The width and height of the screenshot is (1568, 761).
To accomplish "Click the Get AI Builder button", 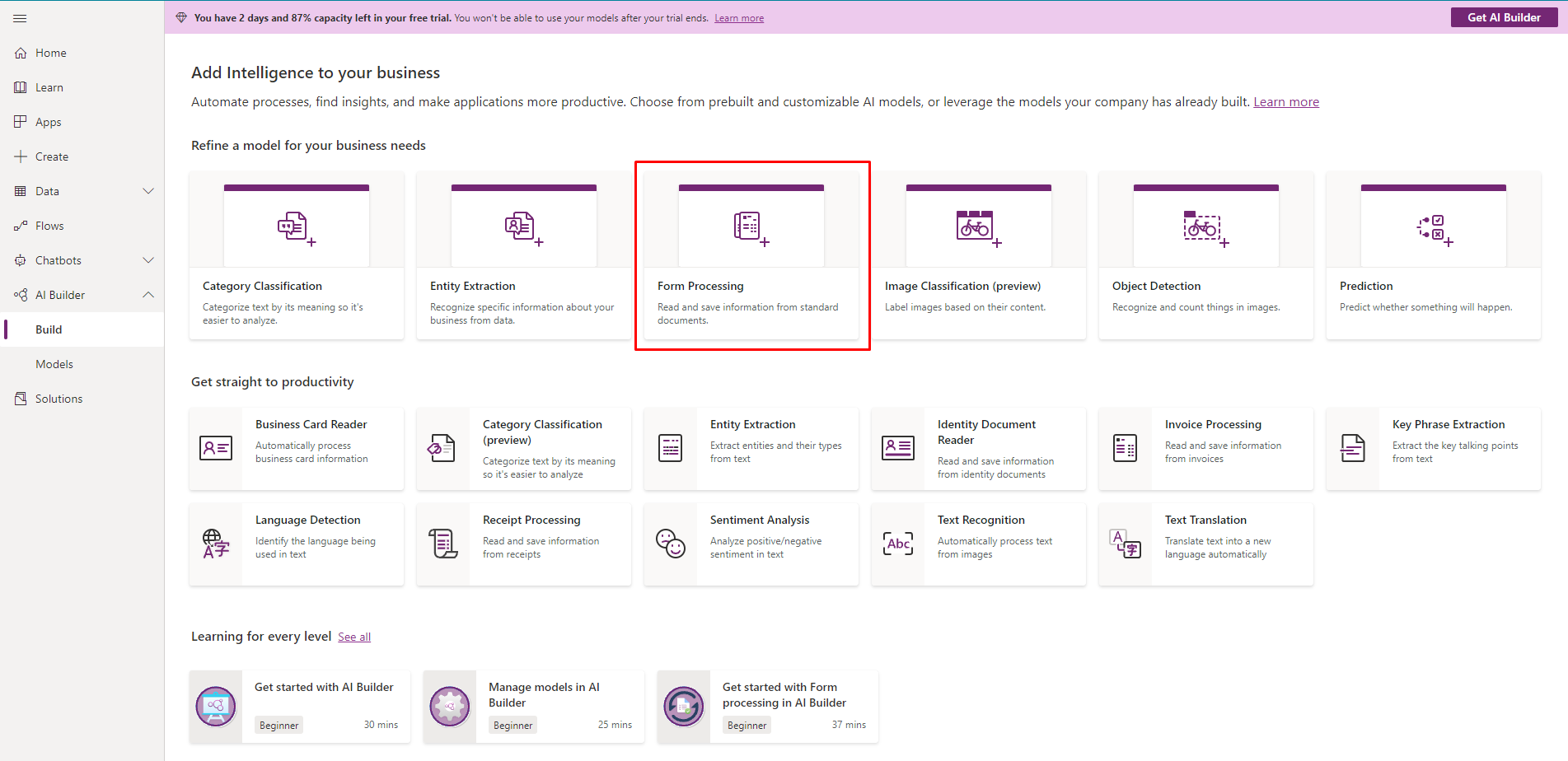I will (x=1503, y=17).
